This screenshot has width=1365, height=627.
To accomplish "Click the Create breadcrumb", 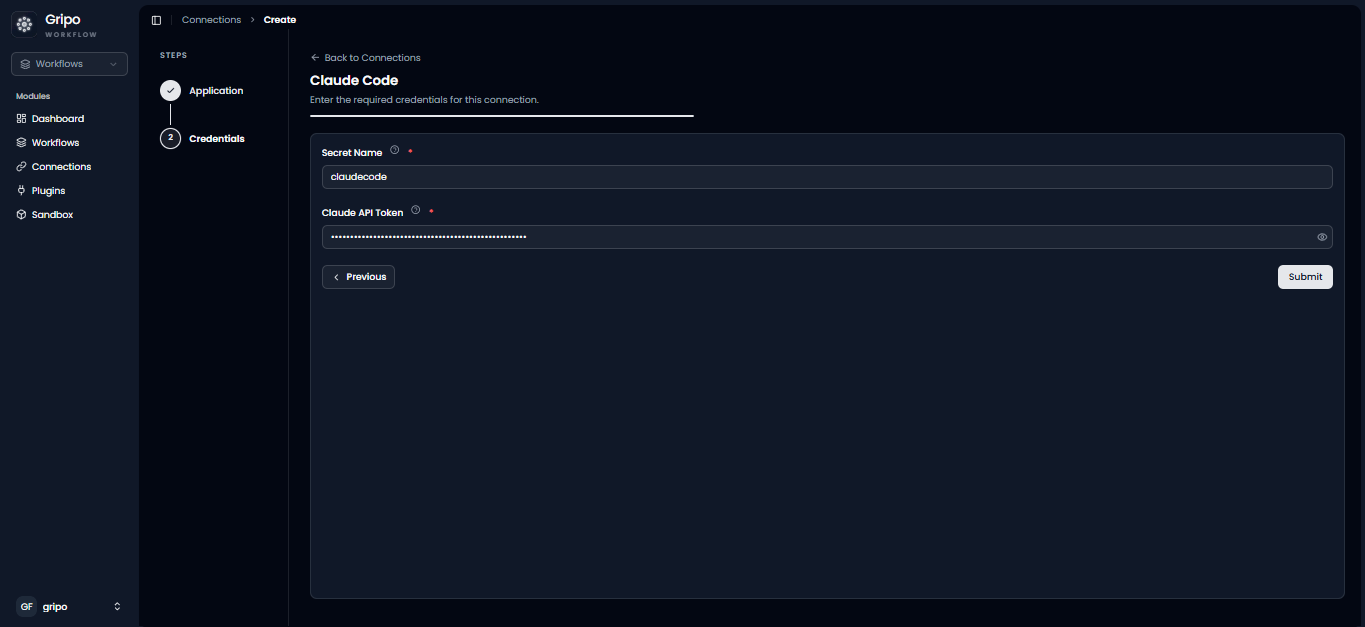I will 280,20.
